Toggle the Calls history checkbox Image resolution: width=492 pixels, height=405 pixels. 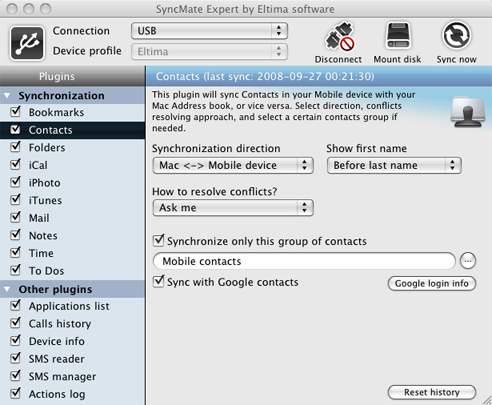point(15,323)
